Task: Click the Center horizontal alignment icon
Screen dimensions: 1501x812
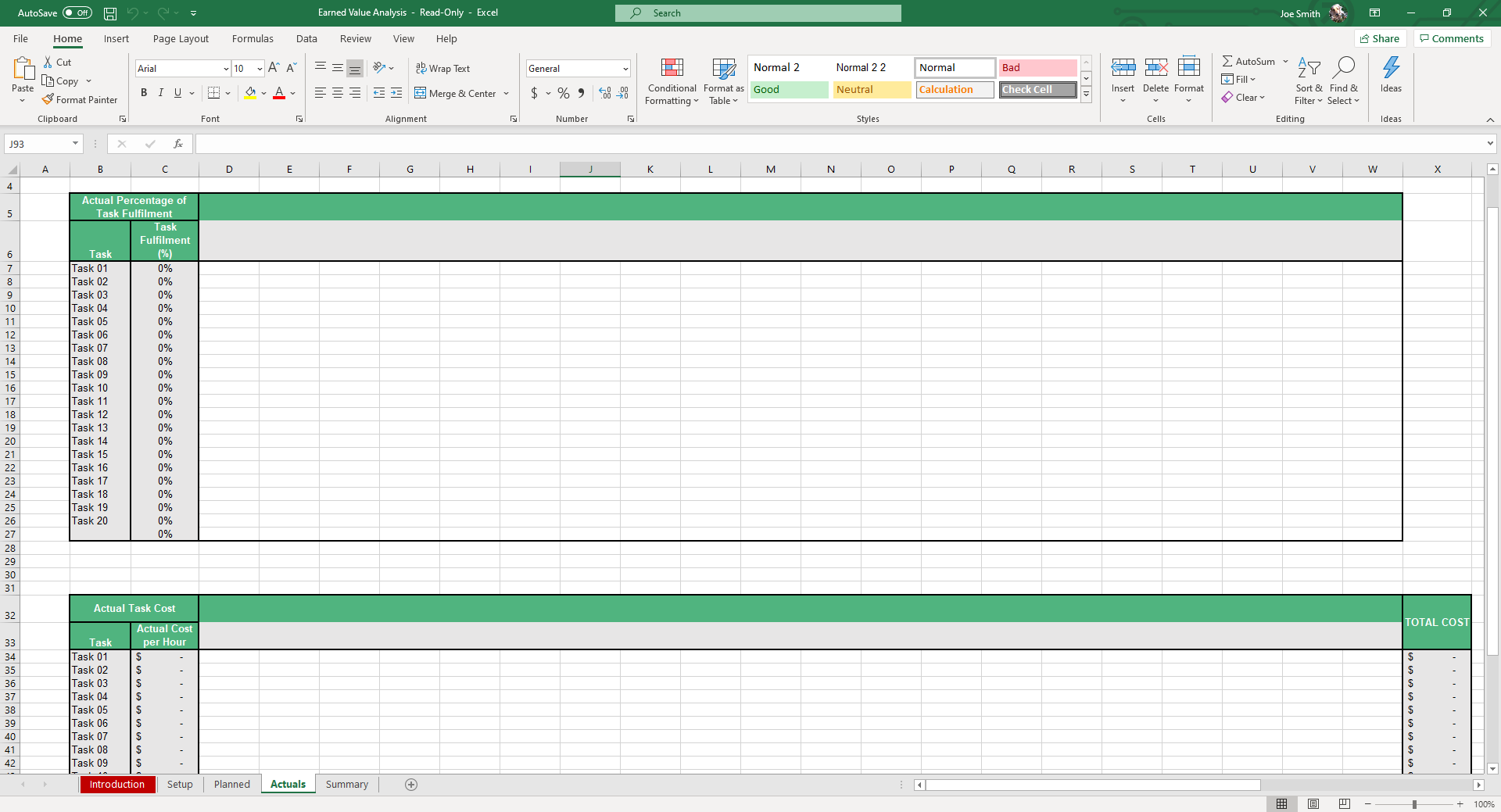Action: [x=338, y=93]
